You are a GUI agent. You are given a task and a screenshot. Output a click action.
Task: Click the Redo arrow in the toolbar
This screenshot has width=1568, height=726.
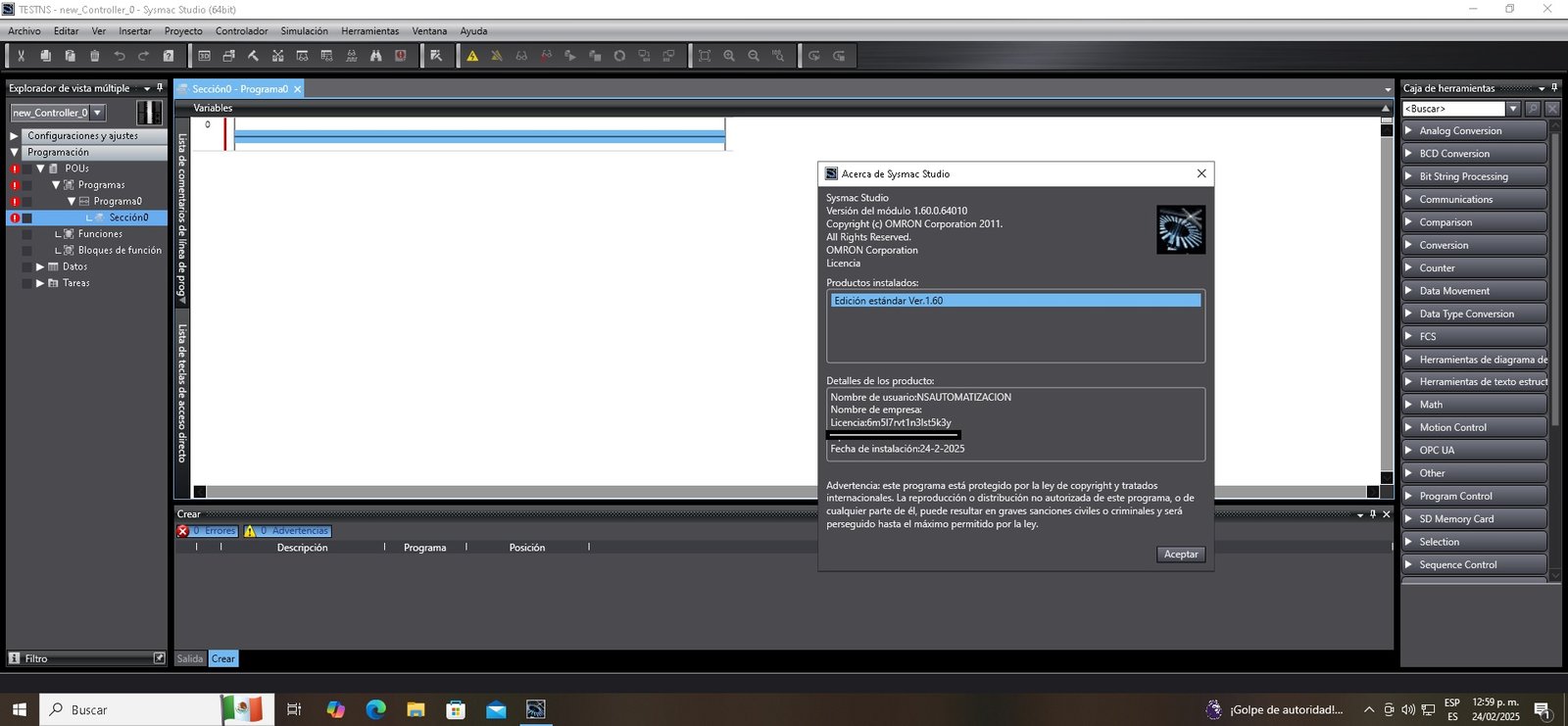point(144,56)
